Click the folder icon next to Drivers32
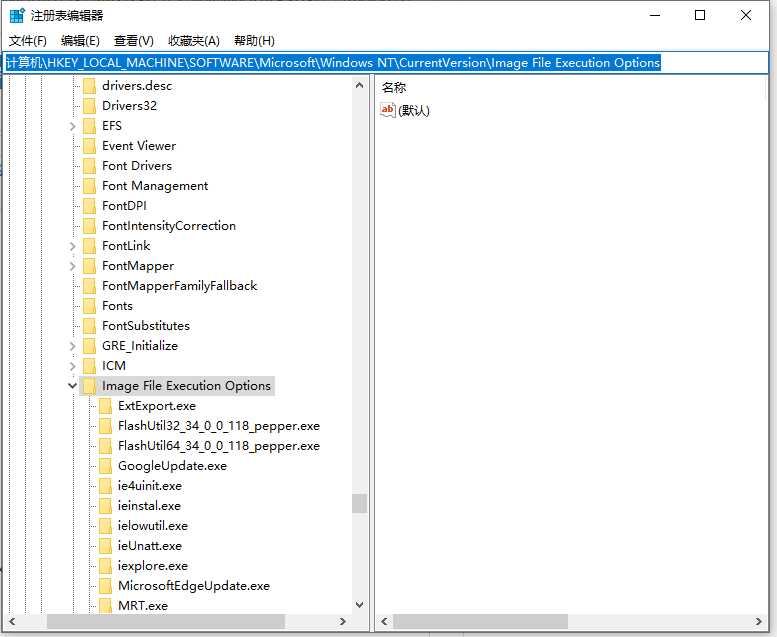 89,106
